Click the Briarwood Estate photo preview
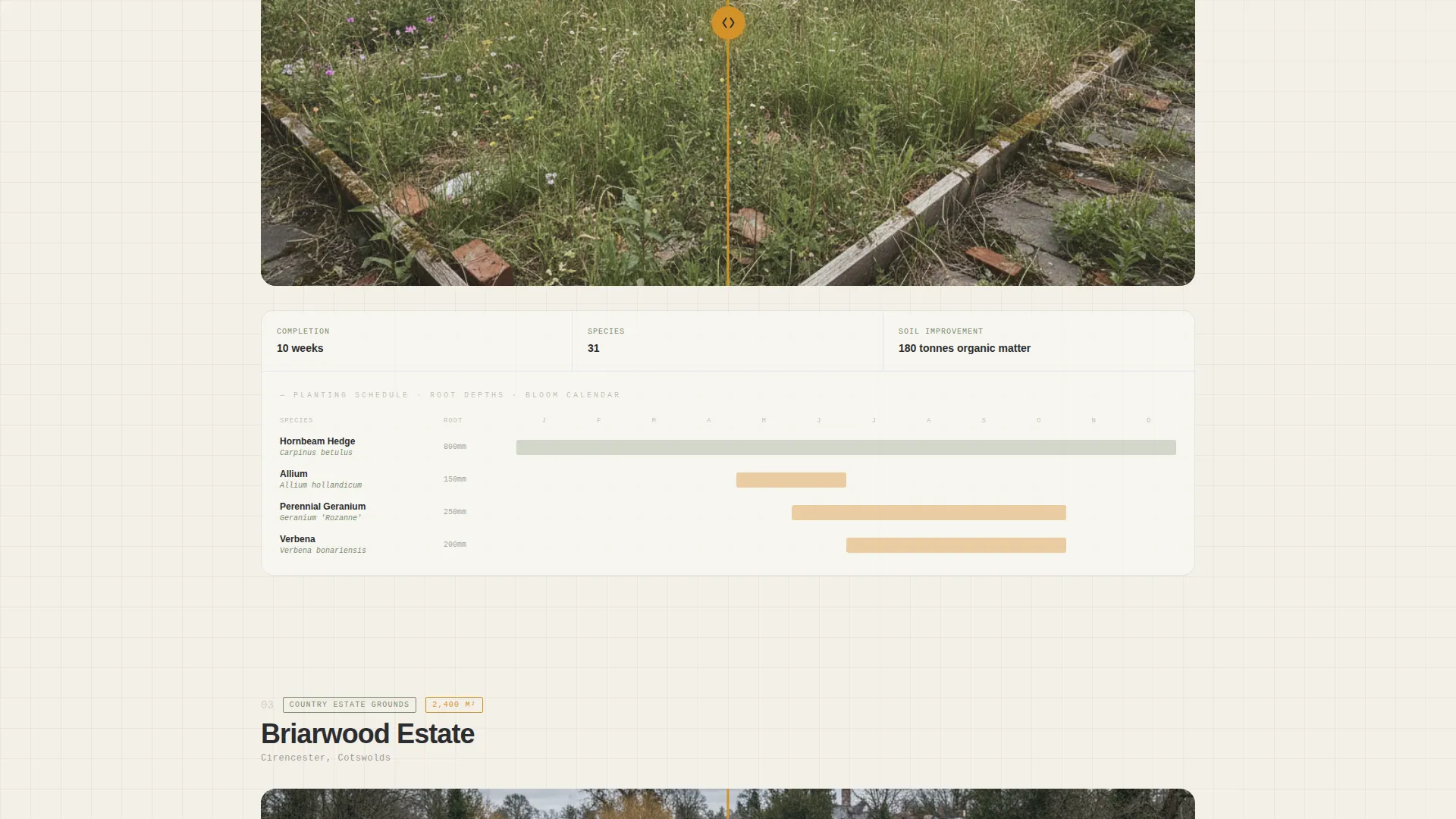The height and width of the screenshot is (819, 1456). tap(728, 804)
